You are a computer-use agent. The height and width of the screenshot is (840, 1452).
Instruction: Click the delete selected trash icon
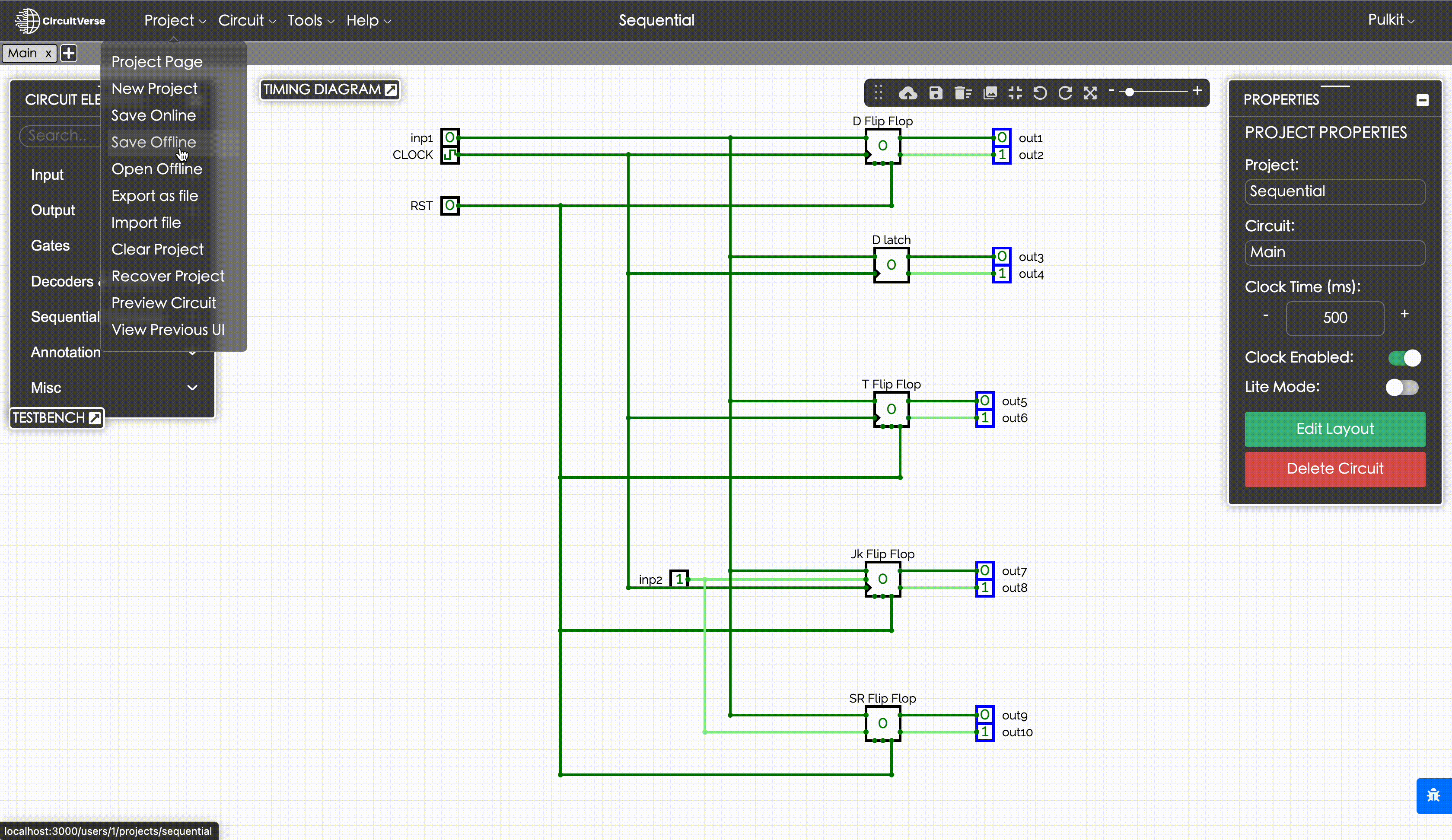(962, 93)
